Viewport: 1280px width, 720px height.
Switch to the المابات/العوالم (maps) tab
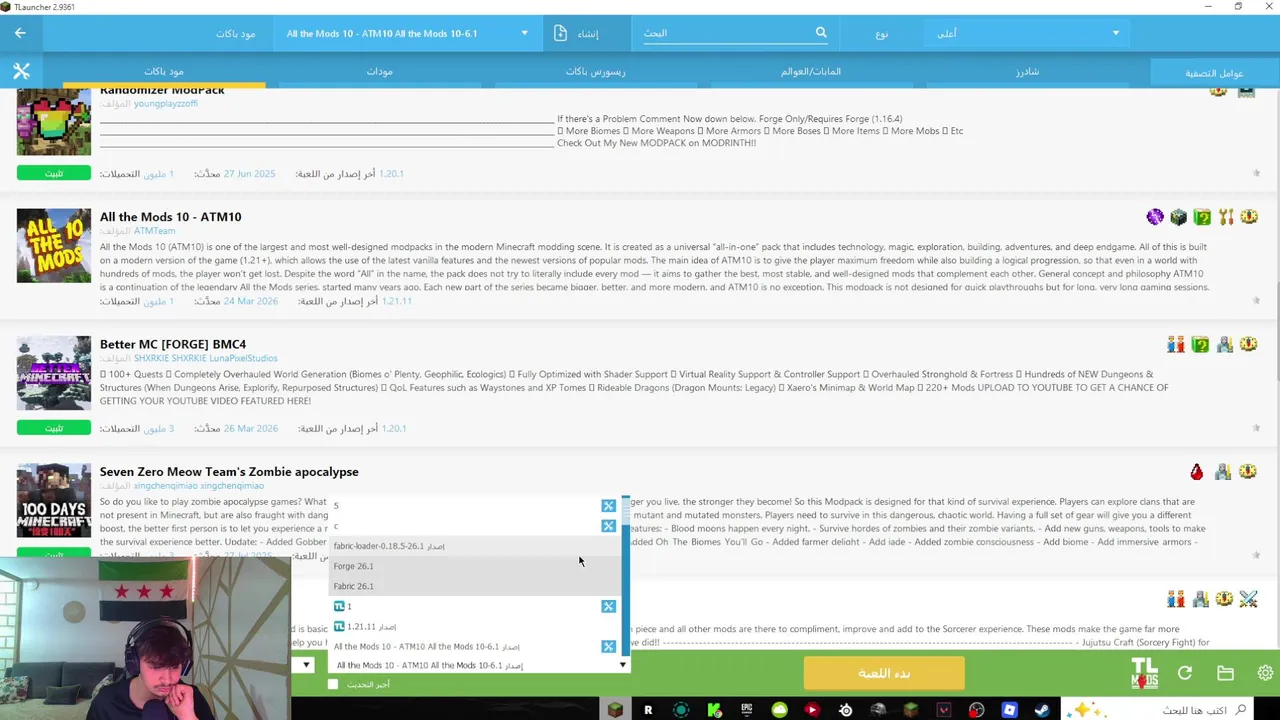(811, 71)
